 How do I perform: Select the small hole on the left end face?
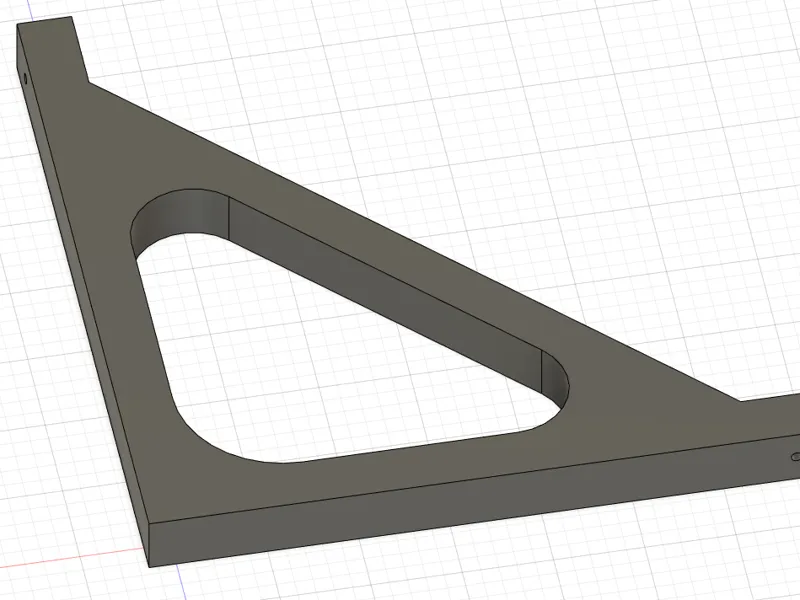coord(26,78)
